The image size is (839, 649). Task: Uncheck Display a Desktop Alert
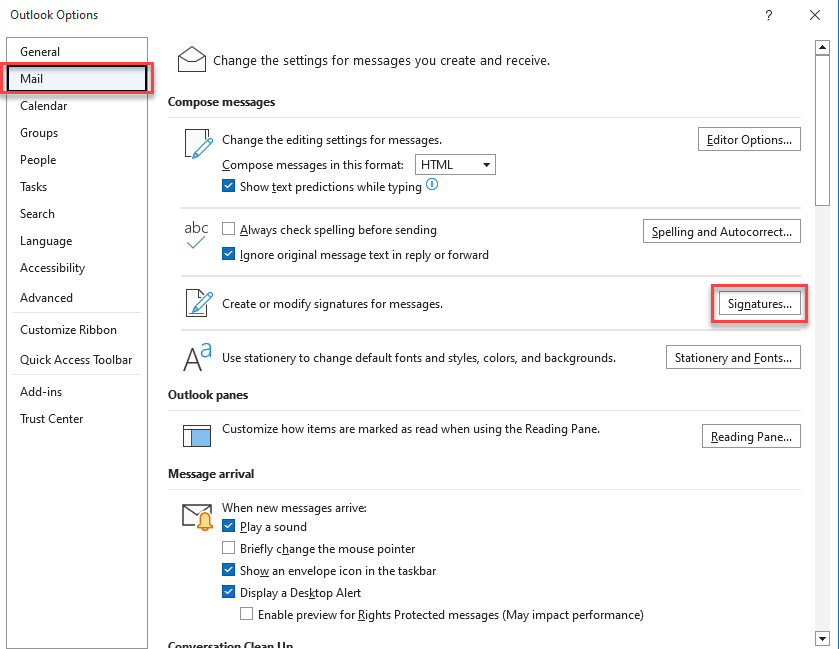point(228,592)
